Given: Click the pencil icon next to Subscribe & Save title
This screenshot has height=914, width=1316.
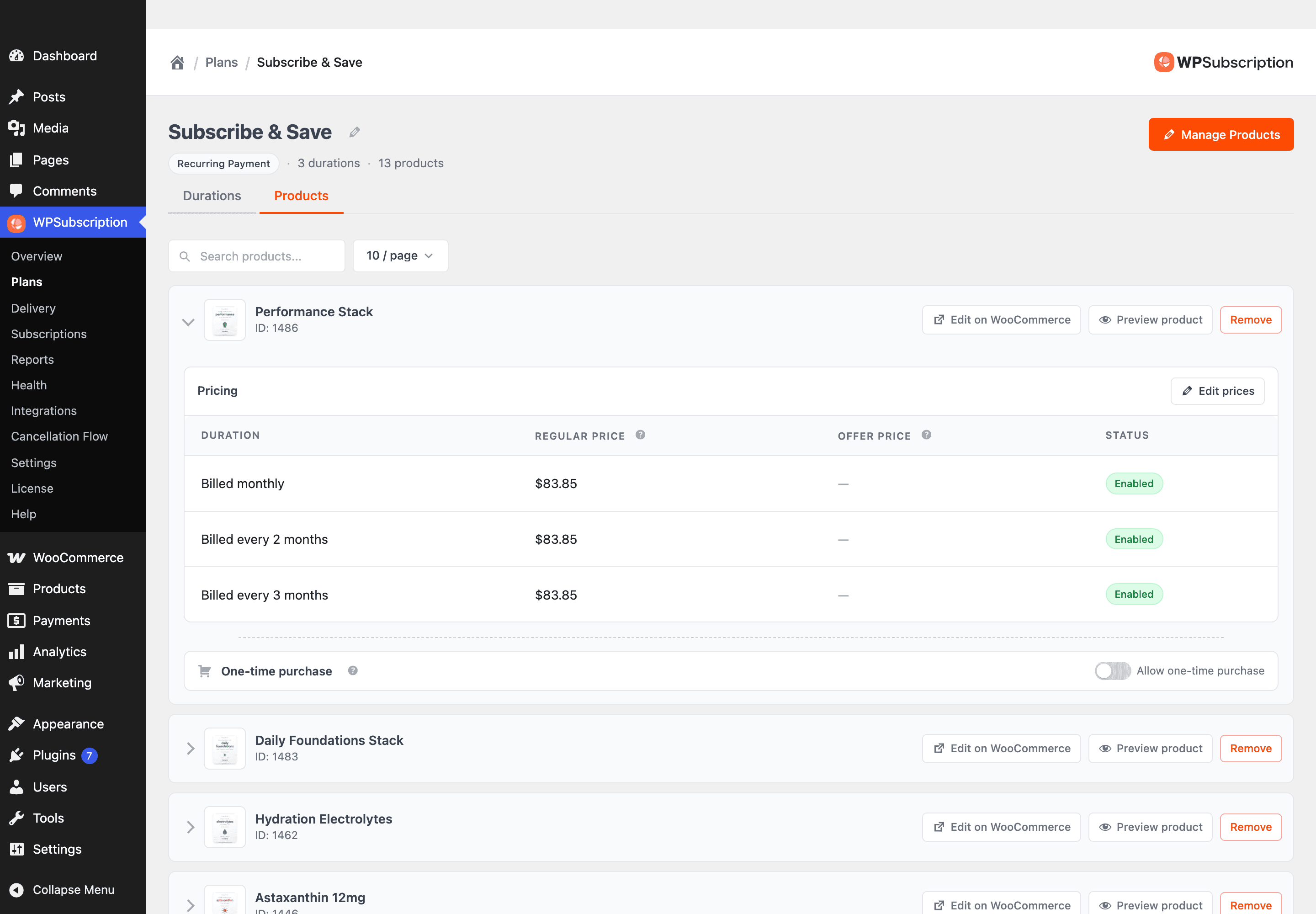Looking at the screenshot, I should (355, 132).
